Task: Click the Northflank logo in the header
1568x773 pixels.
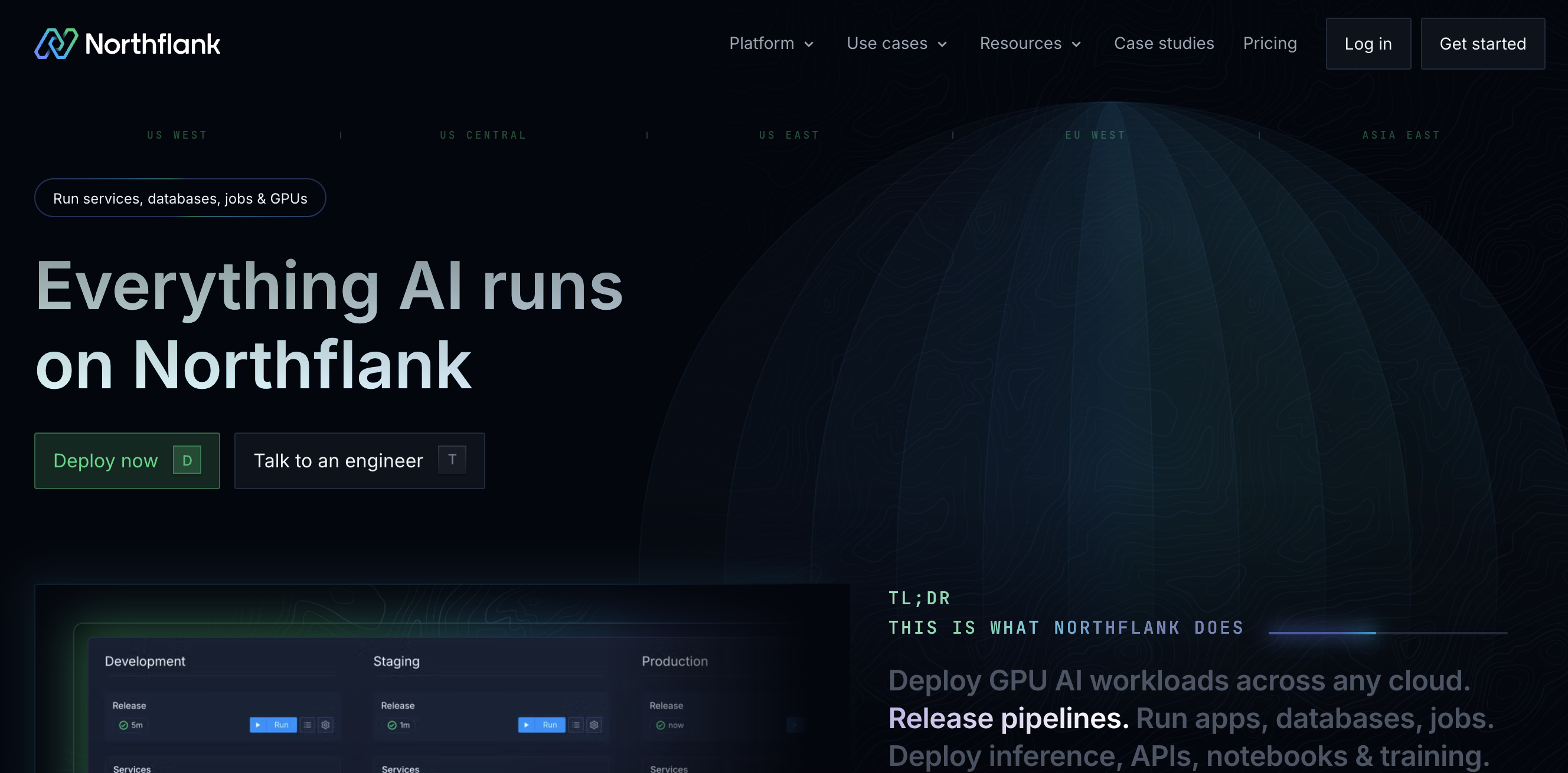Action: pos(128,43)
